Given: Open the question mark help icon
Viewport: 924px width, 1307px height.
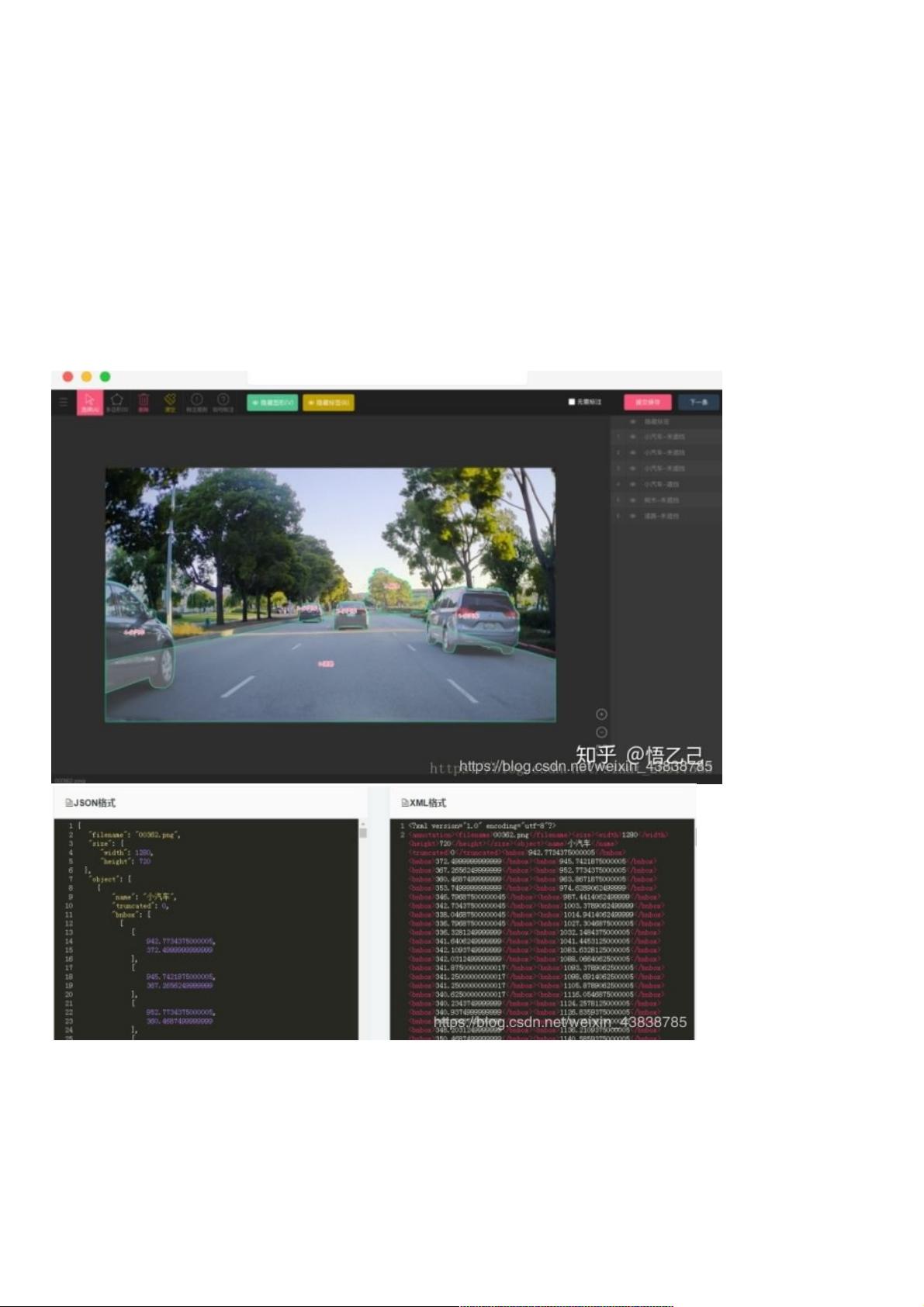Looking at the screenshot, I should click(223, 402).
